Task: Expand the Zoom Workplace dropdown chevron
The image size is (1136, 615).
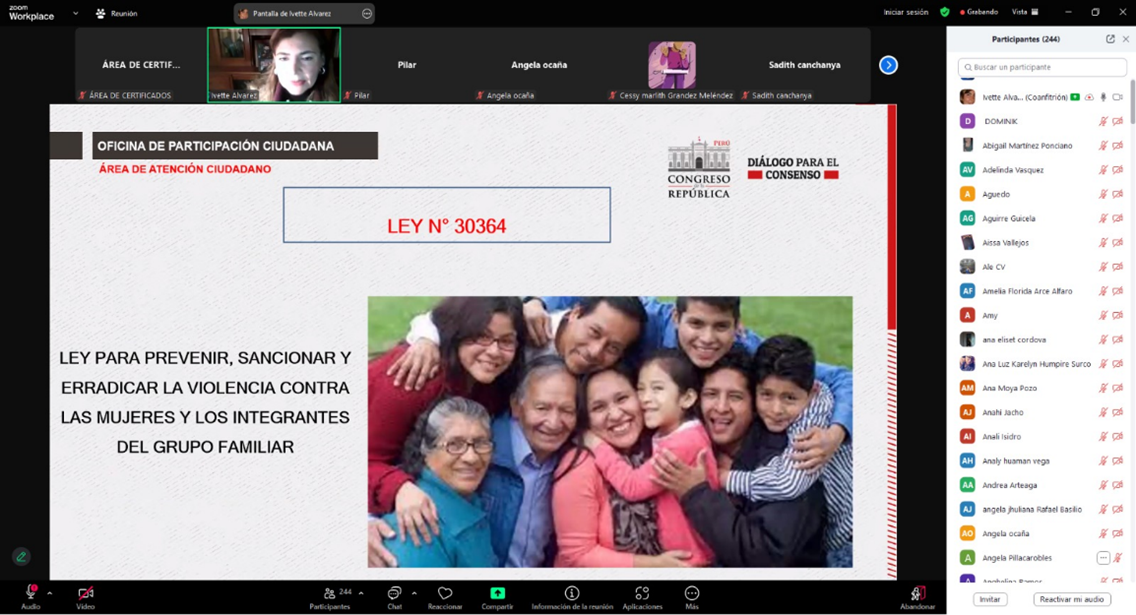Action: coord(76,14)
